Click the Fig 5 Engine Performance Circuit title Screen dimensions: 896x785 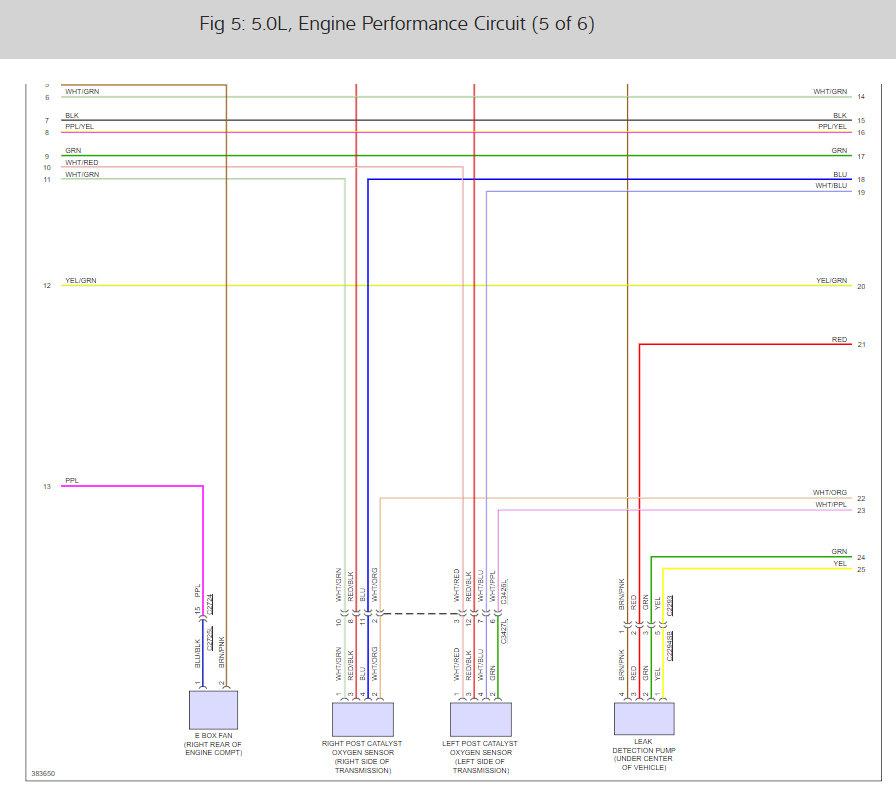click(397, 24)
